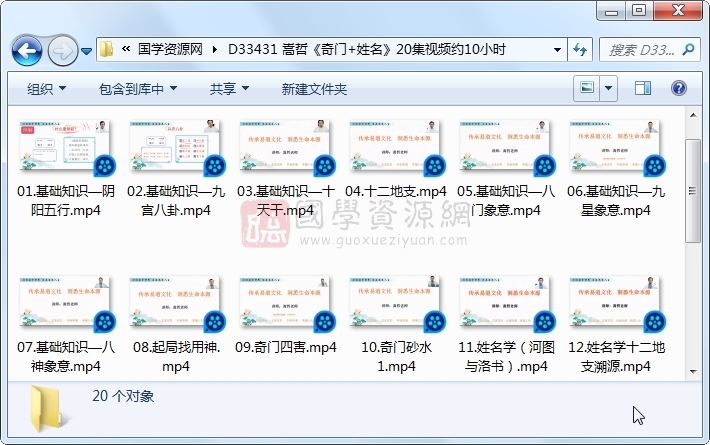
Task: Expand arrow after 国学资源网 breadcrumb
Action: click(215, 49)
